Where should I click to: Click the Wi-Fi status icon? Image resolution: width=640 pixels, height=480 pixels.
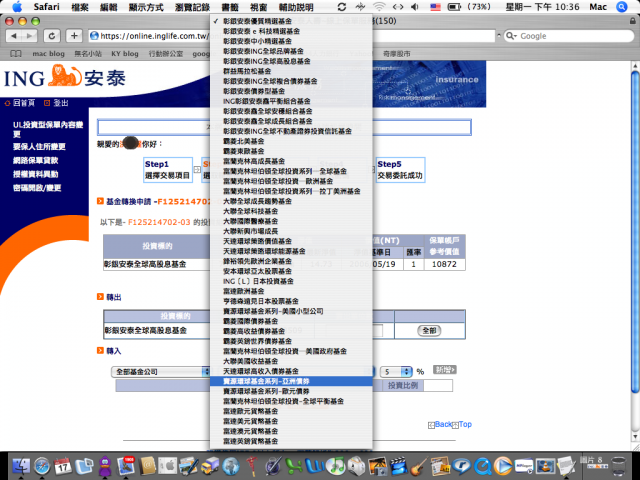[379, 7]
